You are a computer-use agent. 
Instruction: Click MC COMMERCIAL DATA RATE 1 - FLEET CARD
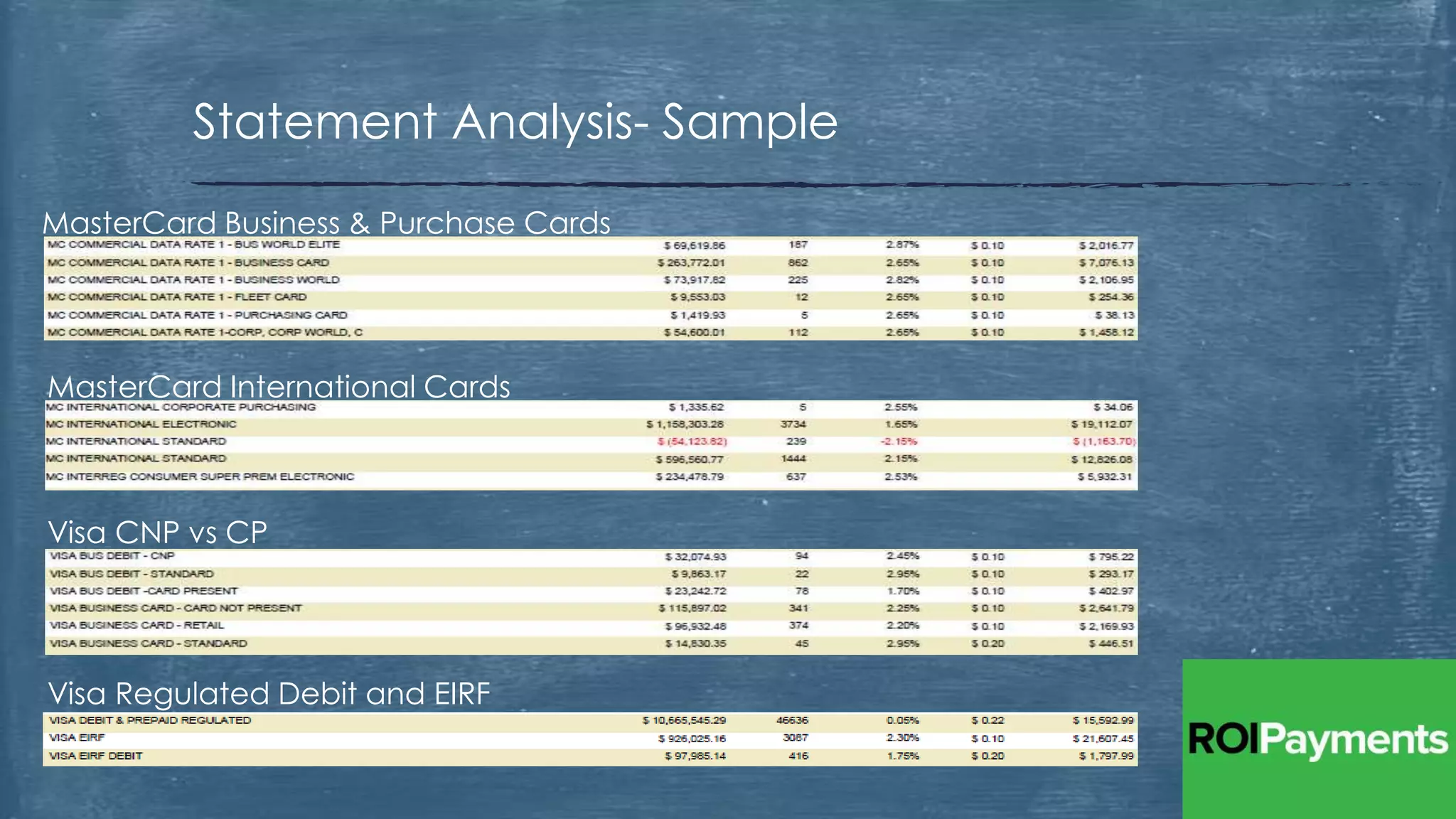point(177,297)
